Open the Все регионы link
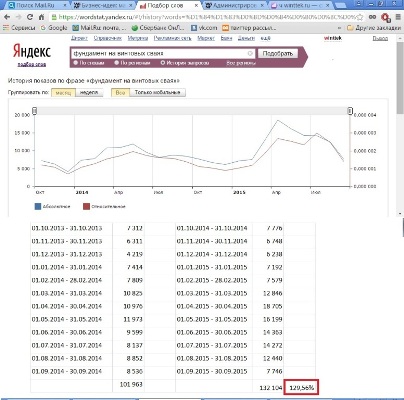This screenshot has width=404, height=400. tap(241, 63)
